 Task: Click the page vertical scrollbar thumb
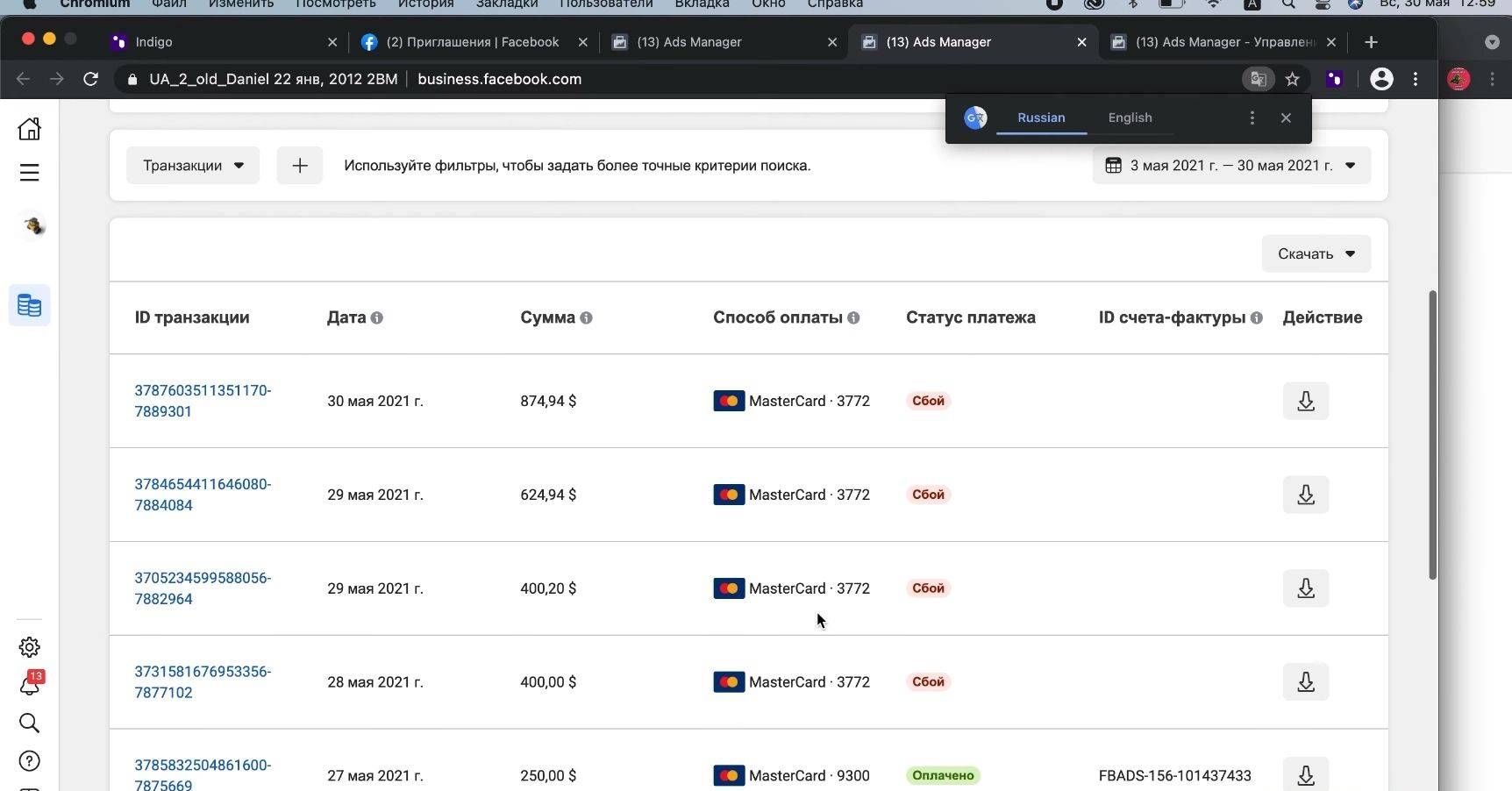[1432, 434]
